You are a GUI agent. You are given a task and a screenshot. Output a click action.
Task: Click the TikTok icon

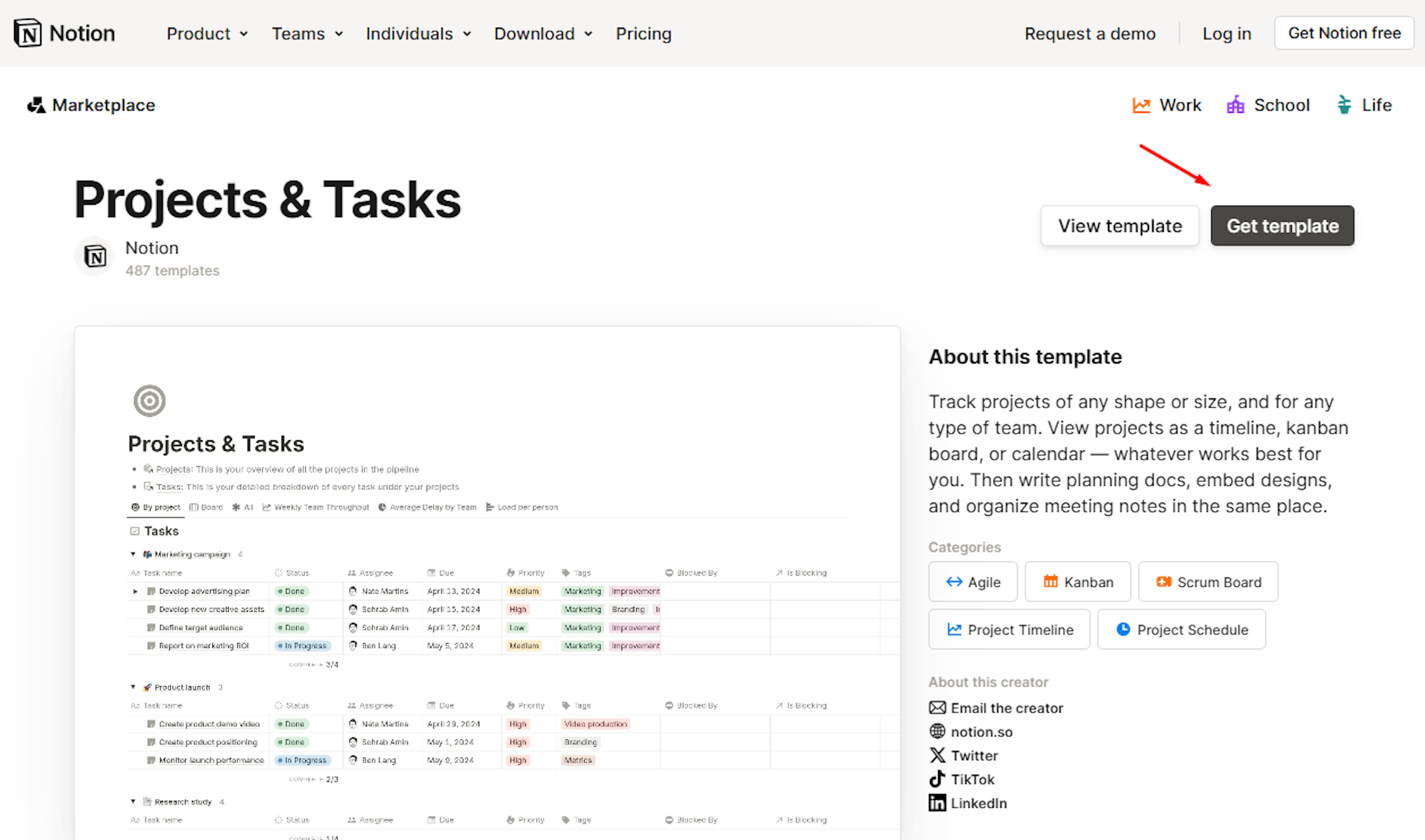pyautogui.click(x=937, y=779)
